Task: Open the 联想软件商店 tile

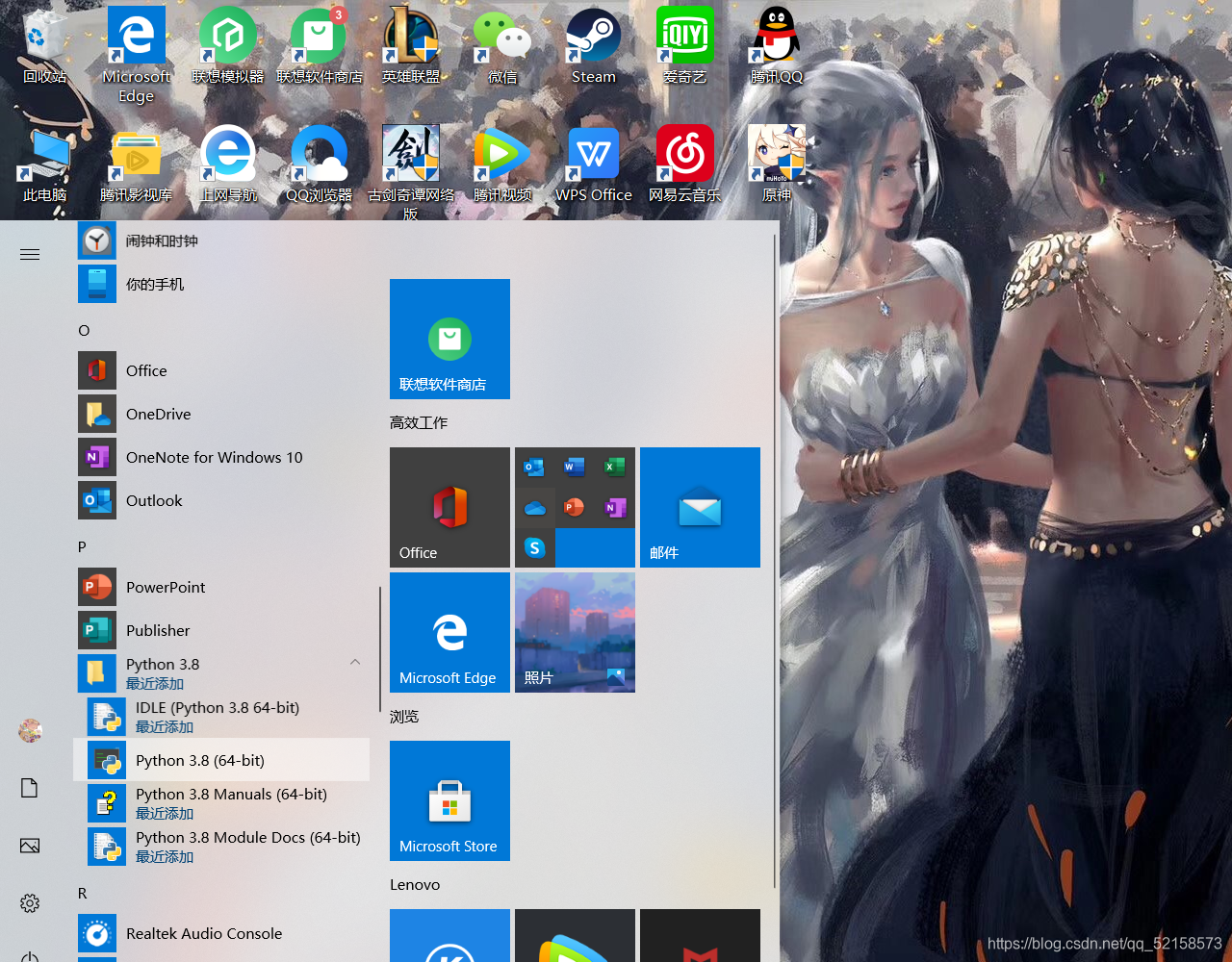Action: pos(449,339)
